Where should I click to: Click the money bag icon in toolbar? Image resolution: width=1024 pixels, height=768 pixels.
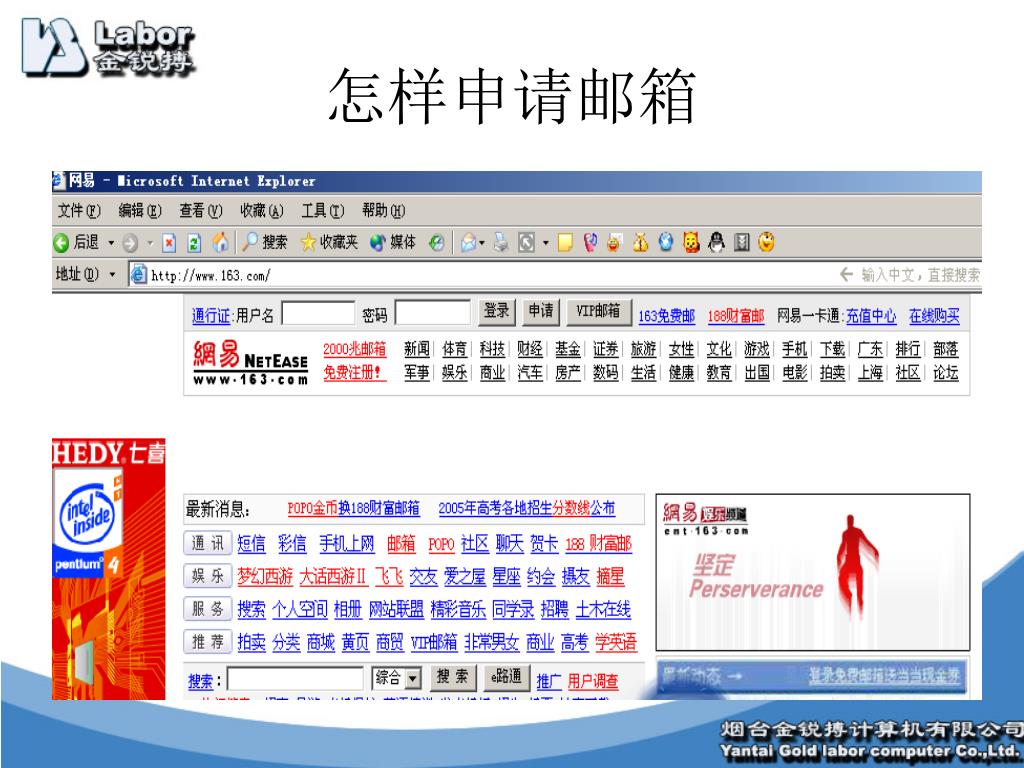(640, 242)
